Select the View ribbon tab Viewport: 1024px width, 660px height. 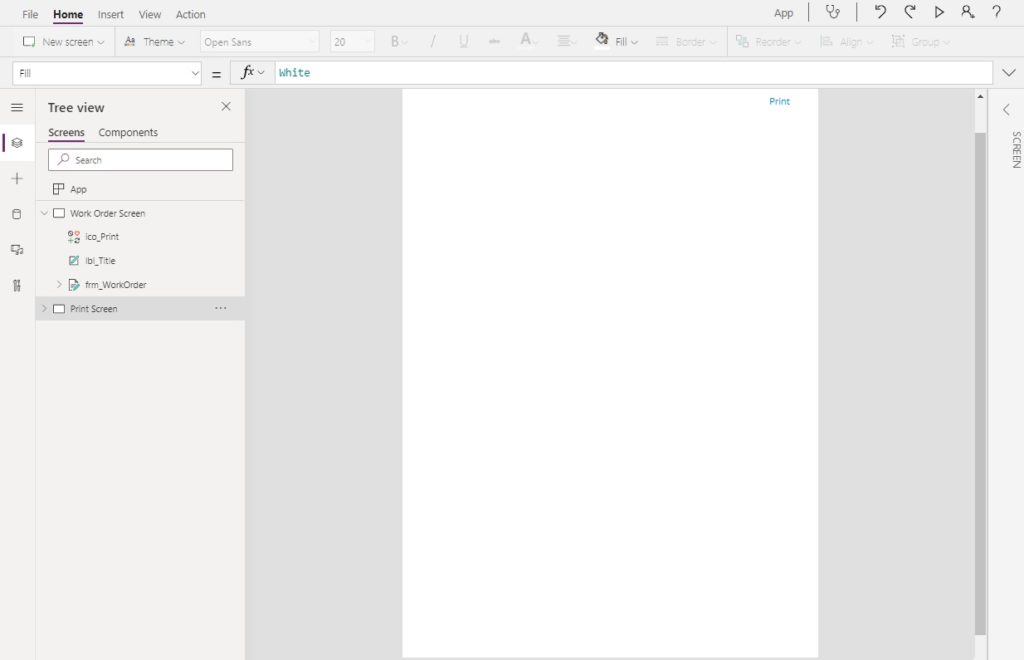pyautogui.click(x=150, y=14)
